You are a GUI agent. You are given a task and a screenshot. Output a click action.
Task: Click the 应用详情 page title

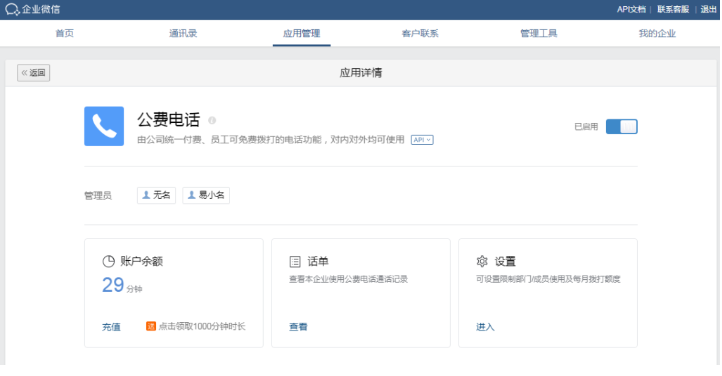(x=361, y=73)
